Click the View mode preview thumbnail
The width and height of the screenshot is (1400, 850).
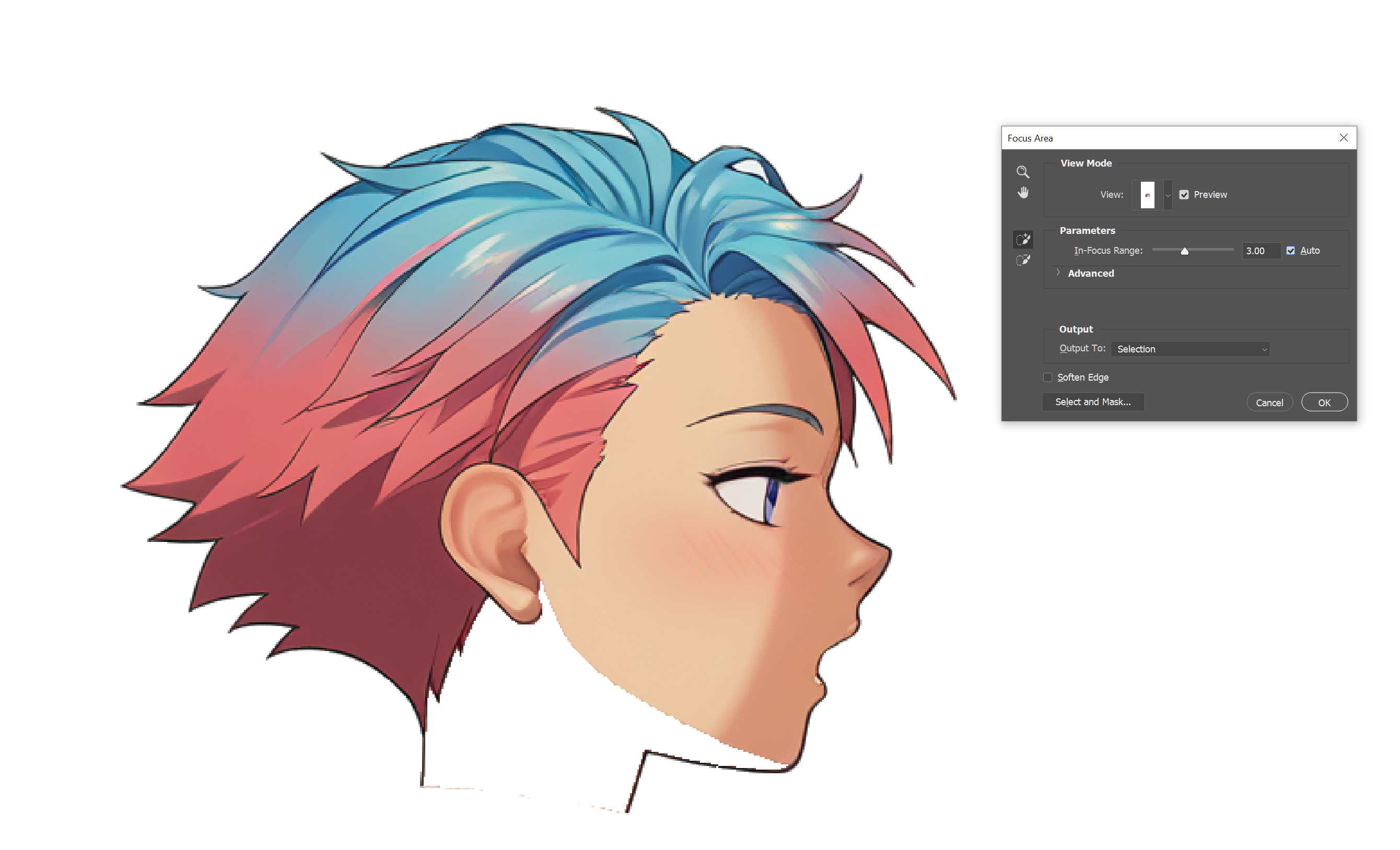click(x=1147, y=195)
